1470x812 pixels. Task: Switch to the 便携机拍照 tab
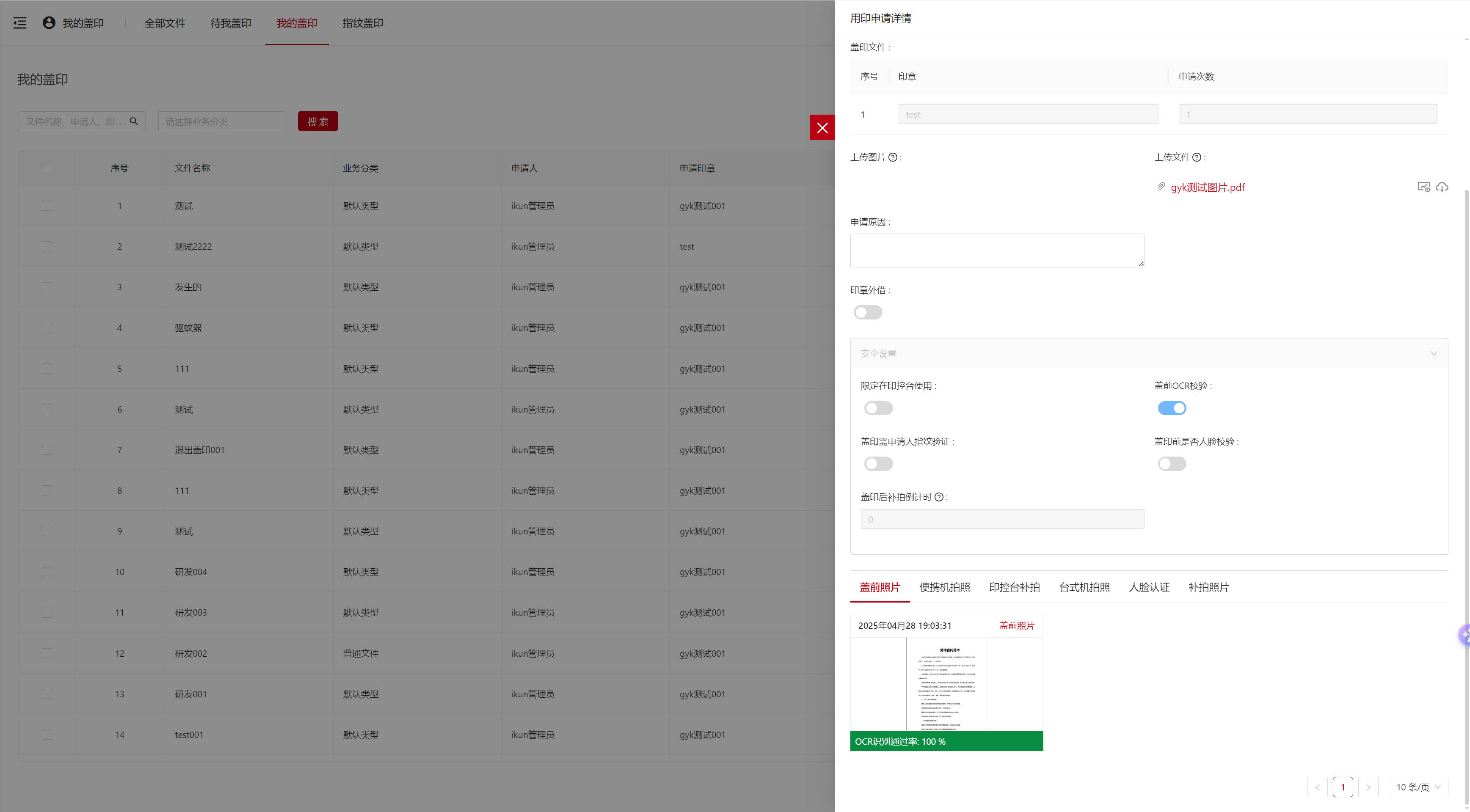(x=944, y=587)
